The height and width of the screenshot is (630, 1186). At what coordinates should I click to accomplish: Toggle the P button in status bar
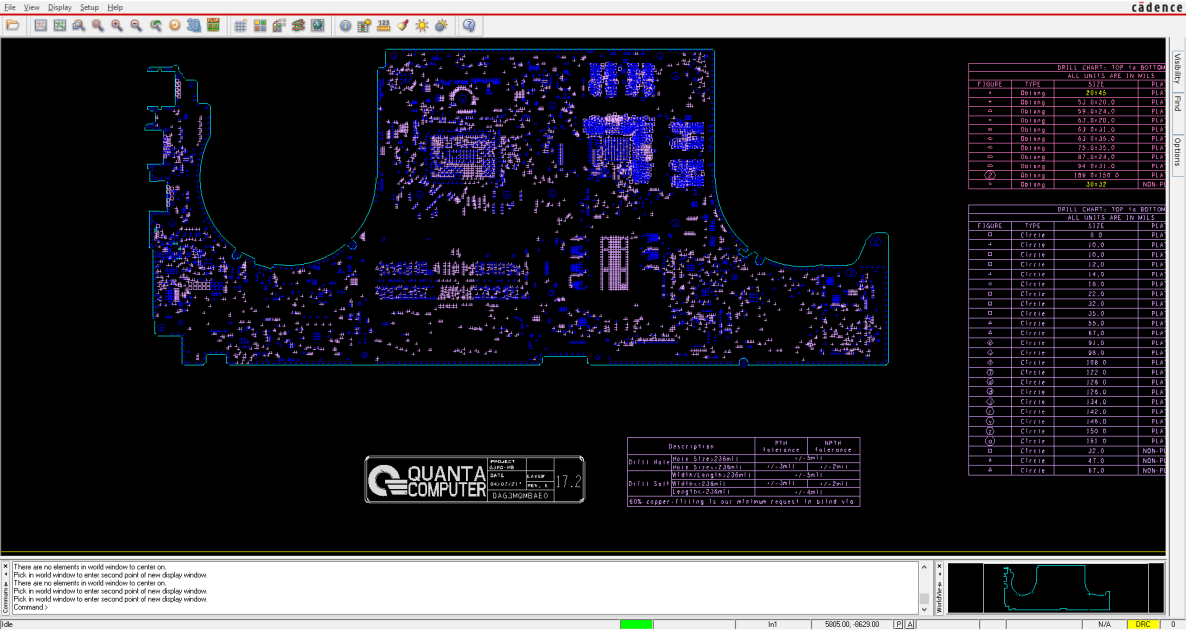click(899, 624)
